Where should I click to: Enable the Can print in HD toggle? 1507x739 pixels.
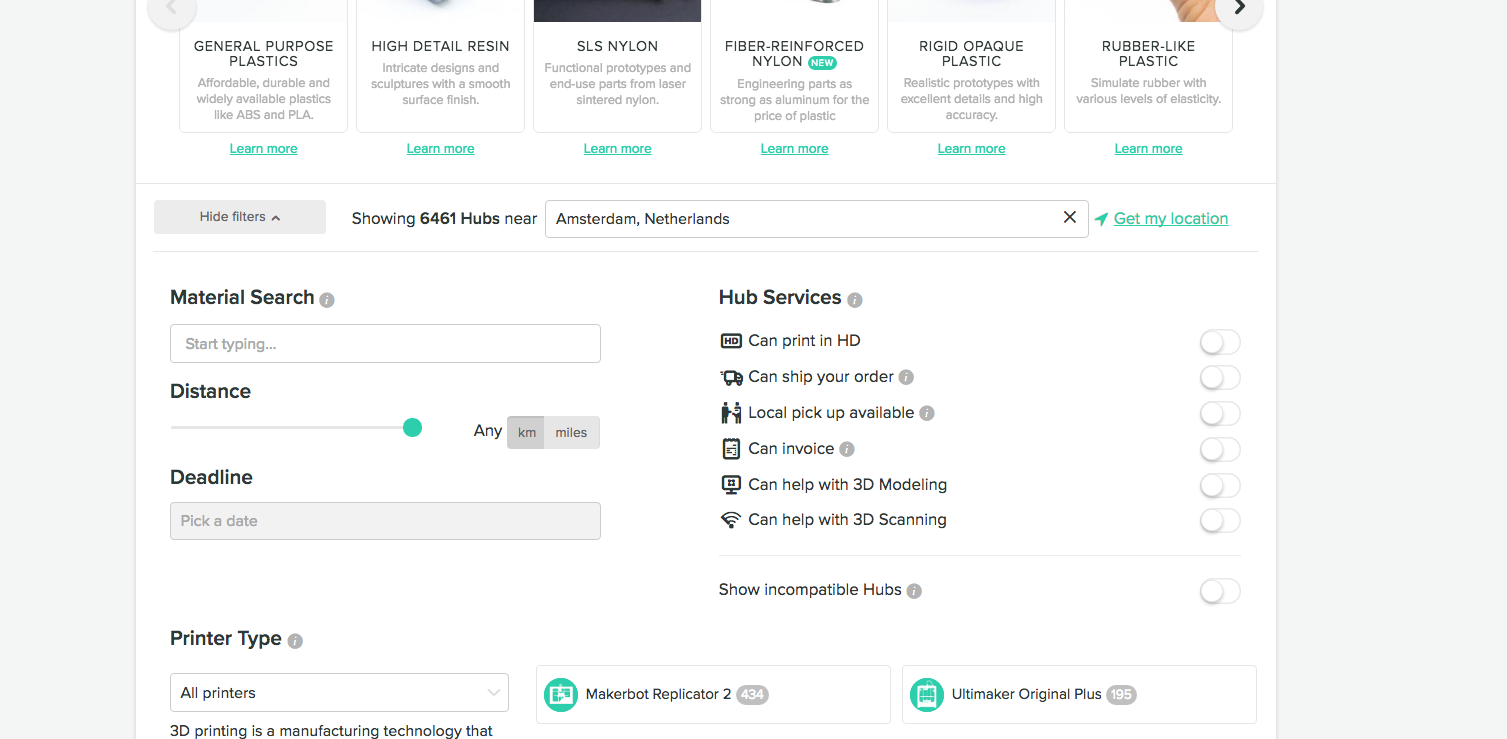[x=1219, y=343]
